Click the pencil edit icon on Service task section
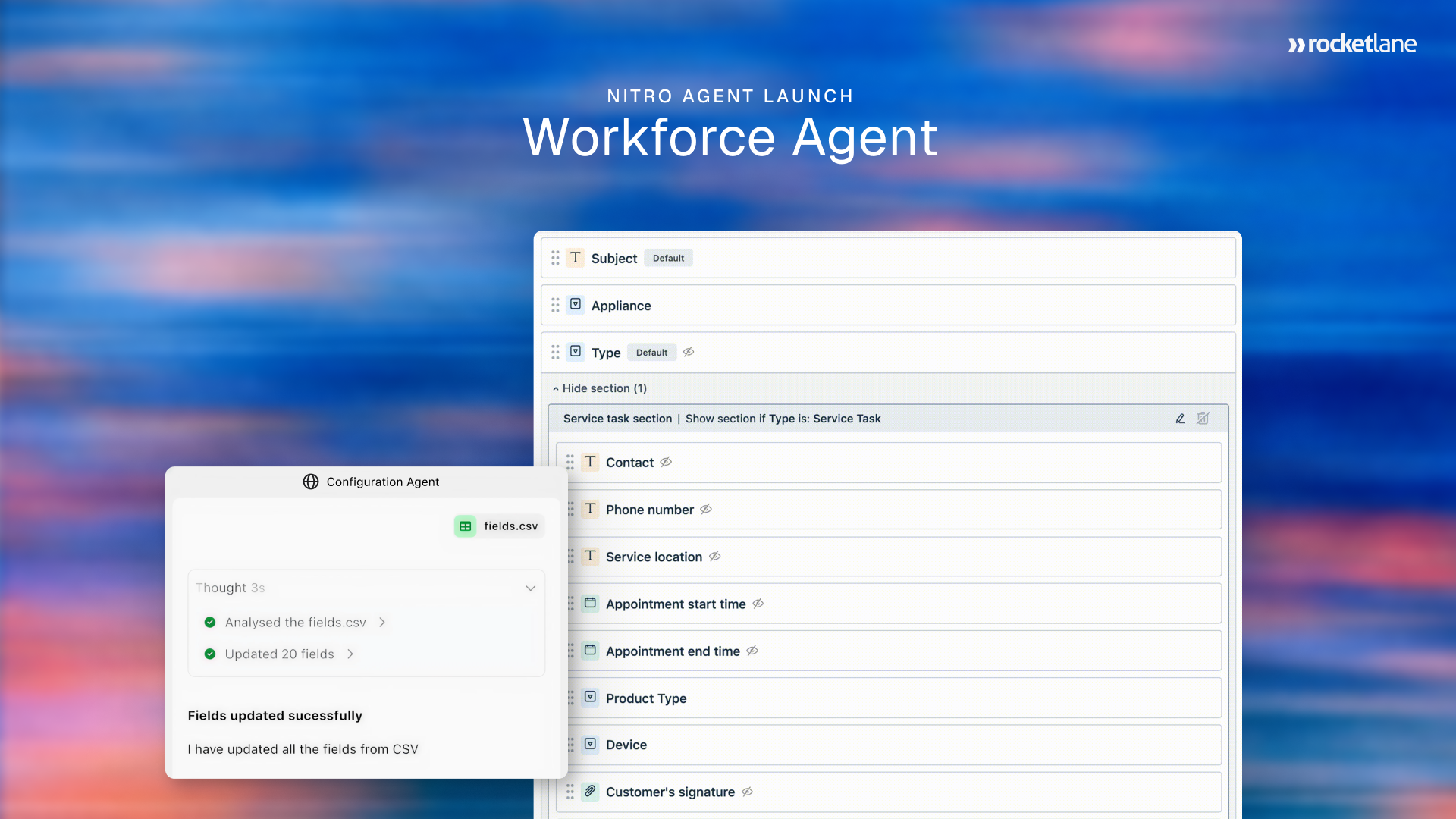 (1180, 419)
